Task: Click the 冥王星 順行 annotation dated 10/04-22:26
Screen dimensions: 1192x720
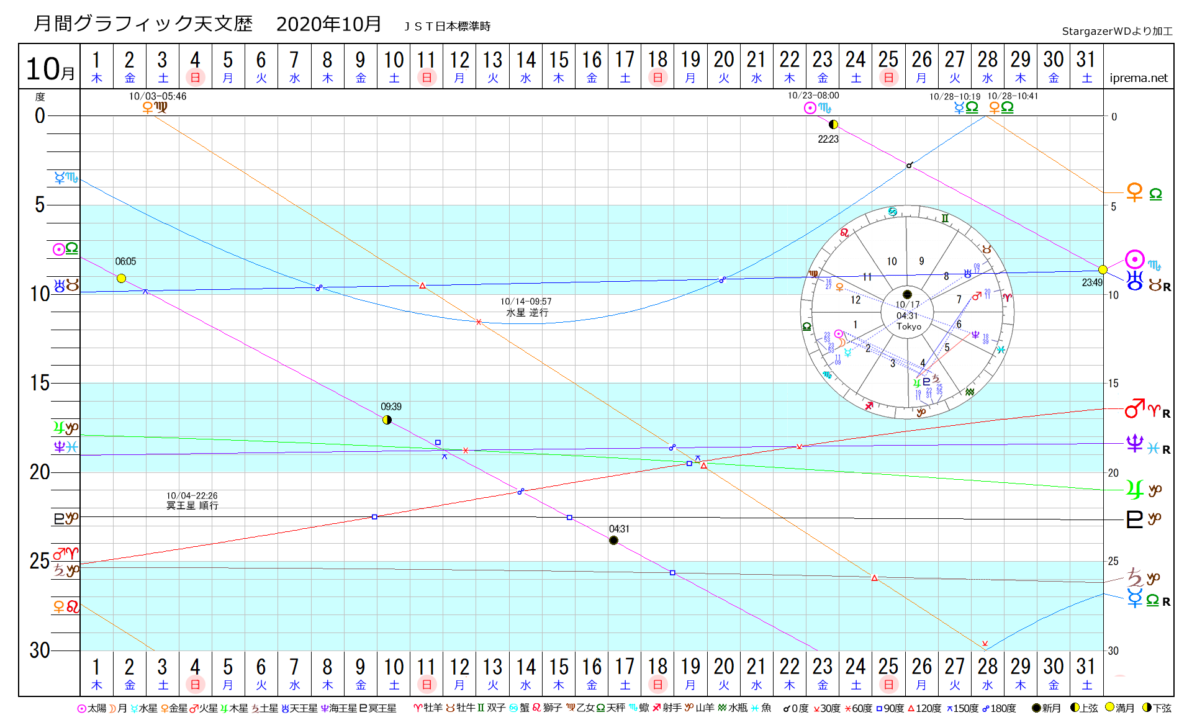Action: [x=192, y=501]
